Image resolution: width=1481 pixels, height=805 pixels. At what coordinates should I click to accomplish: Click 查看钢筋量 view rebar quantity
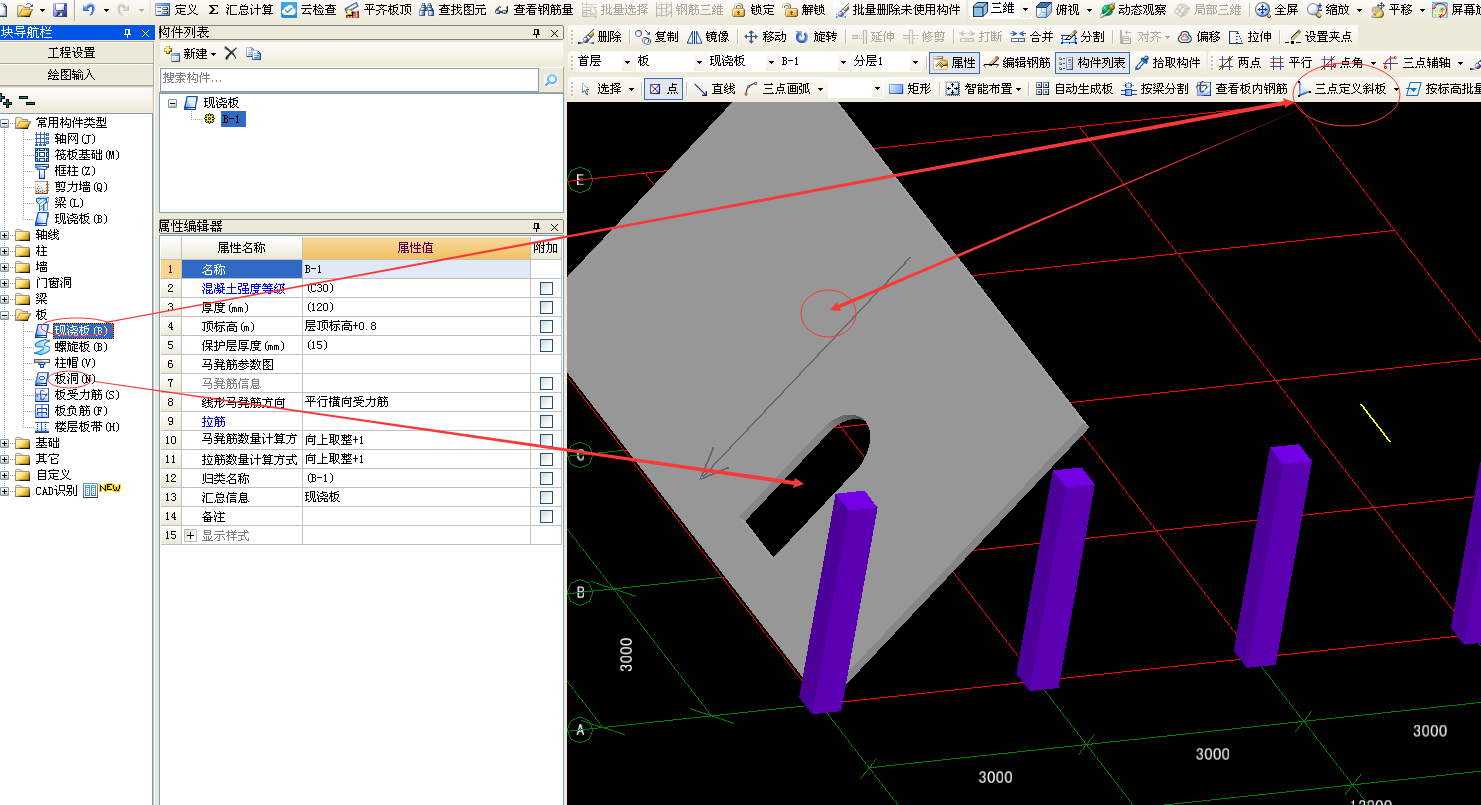click(533, 9)
